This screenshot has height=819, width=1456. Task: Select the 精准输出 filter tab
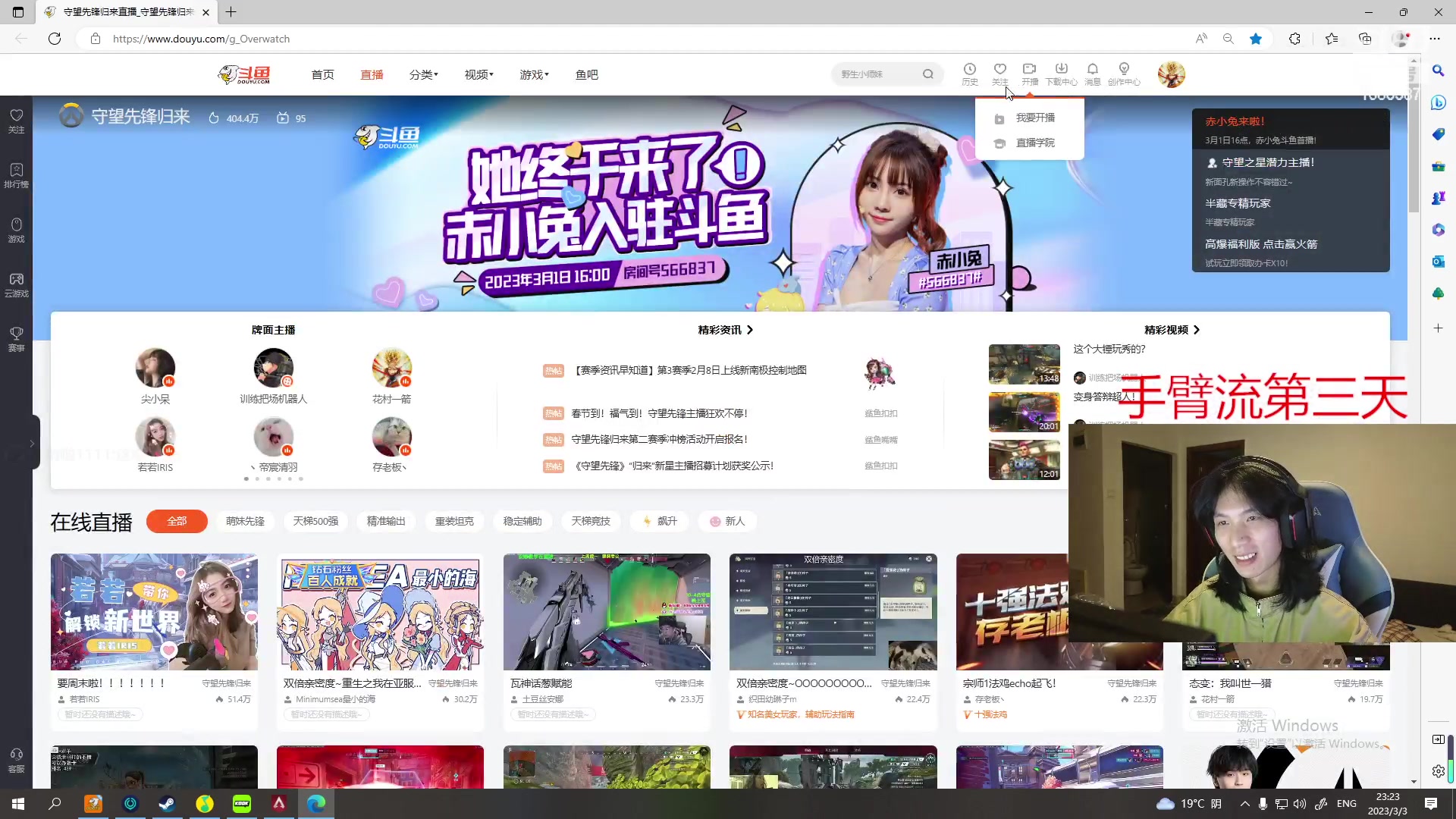386,521
